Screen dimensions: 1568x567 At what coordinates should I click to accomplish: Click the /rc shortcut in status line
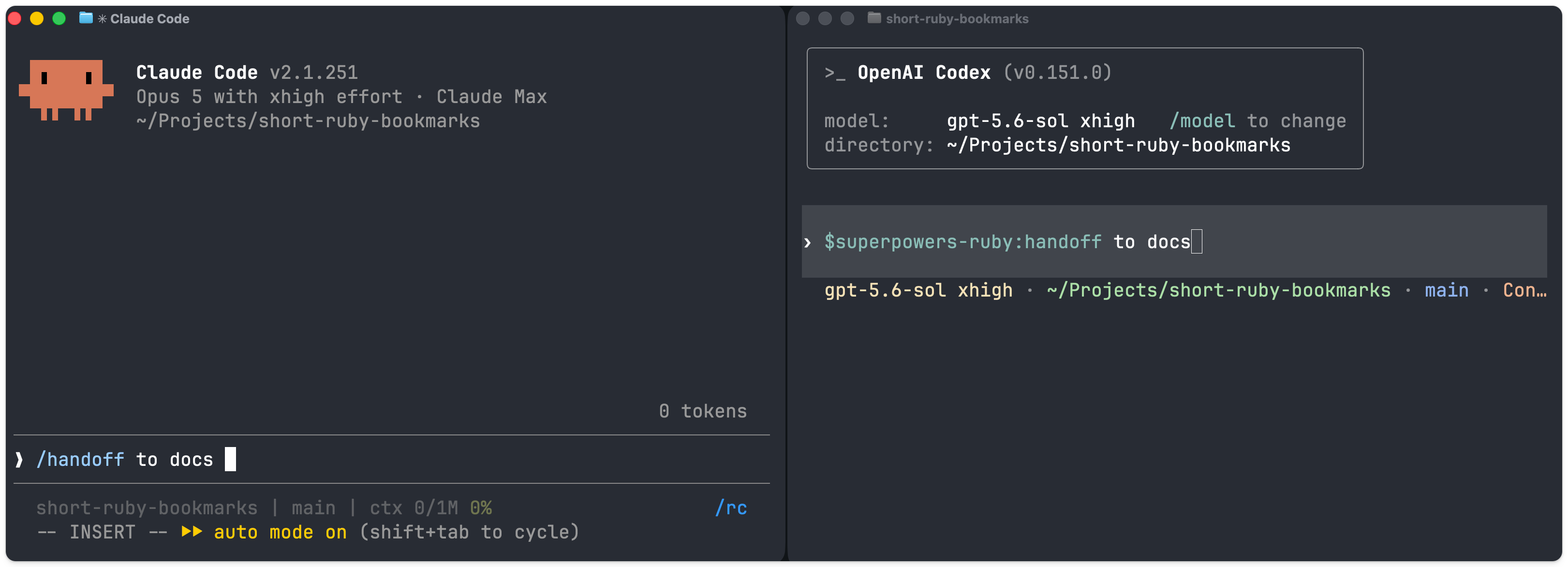click(731, 508)
